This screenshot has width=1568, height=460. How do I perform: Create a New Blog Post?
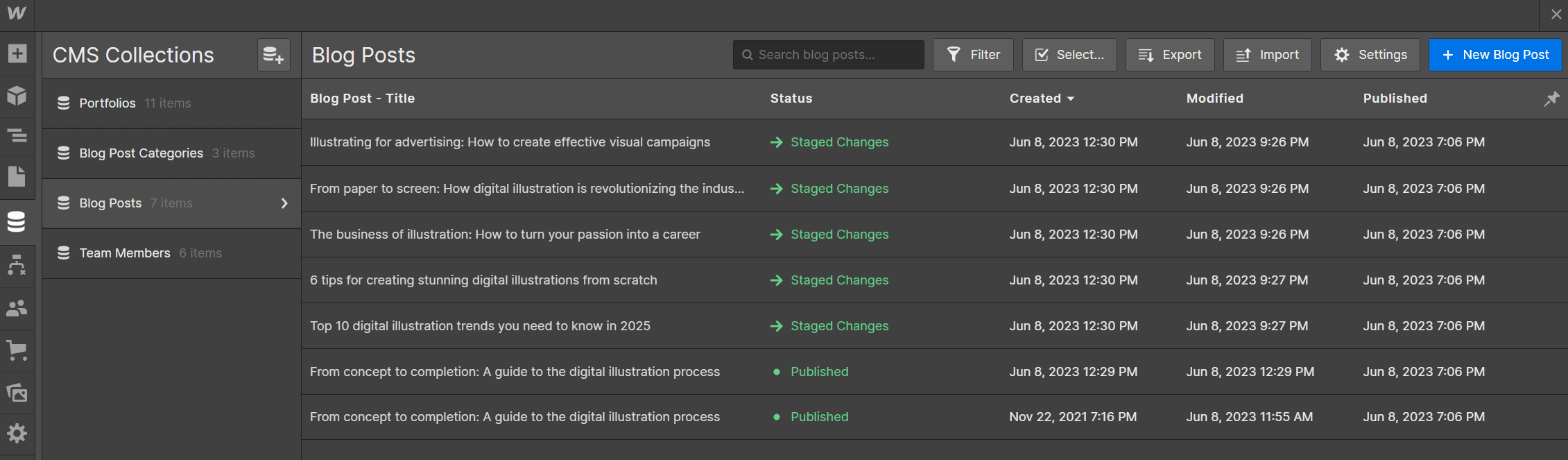(x=1495, y=55)
